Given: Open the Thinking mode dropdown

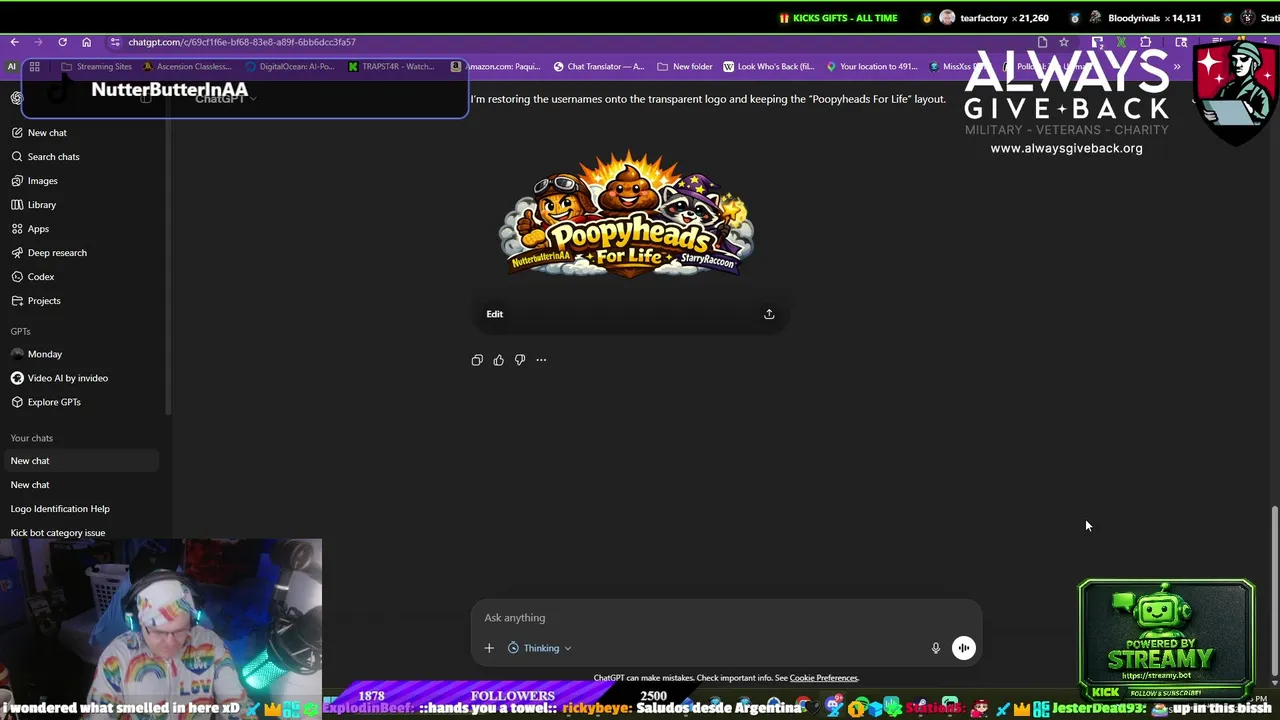Looking at the screenshot, I should [540, 648].
